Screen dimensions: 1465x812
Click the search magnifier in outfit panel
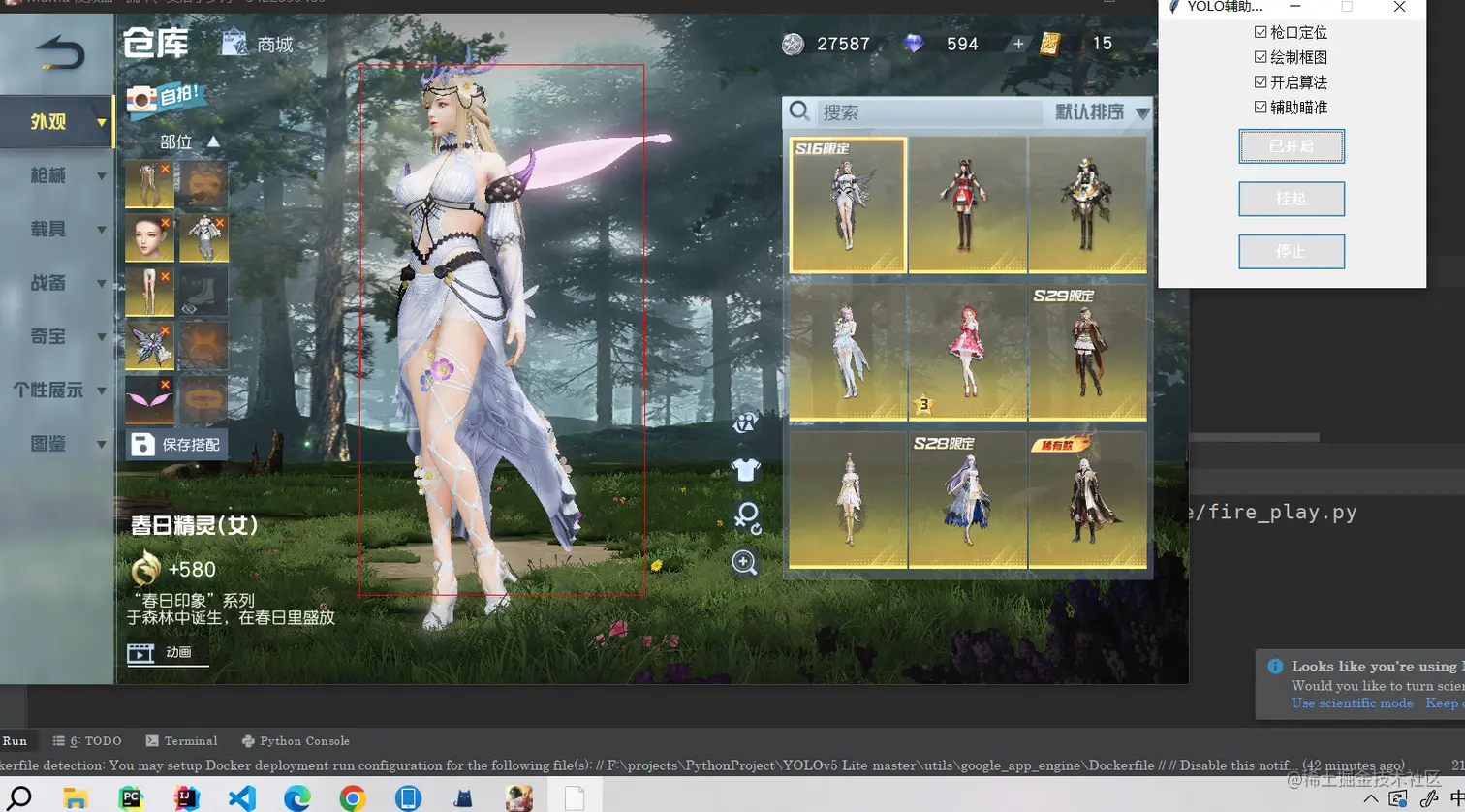coord(799,111)
